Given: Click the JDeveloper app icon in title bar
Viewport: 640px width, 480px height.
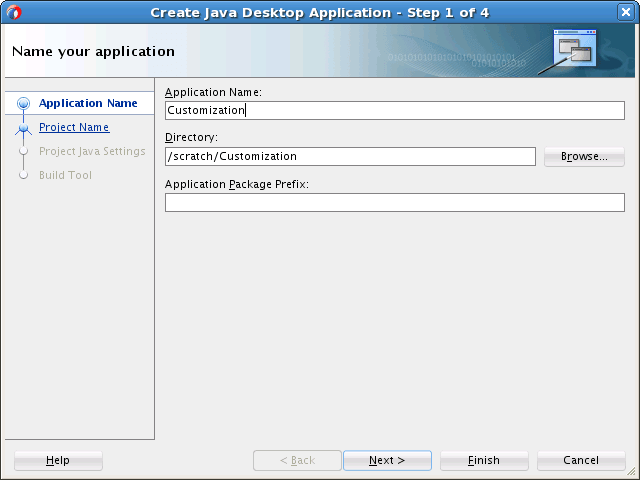Looking at the screenshot, I should pos(13,12).
